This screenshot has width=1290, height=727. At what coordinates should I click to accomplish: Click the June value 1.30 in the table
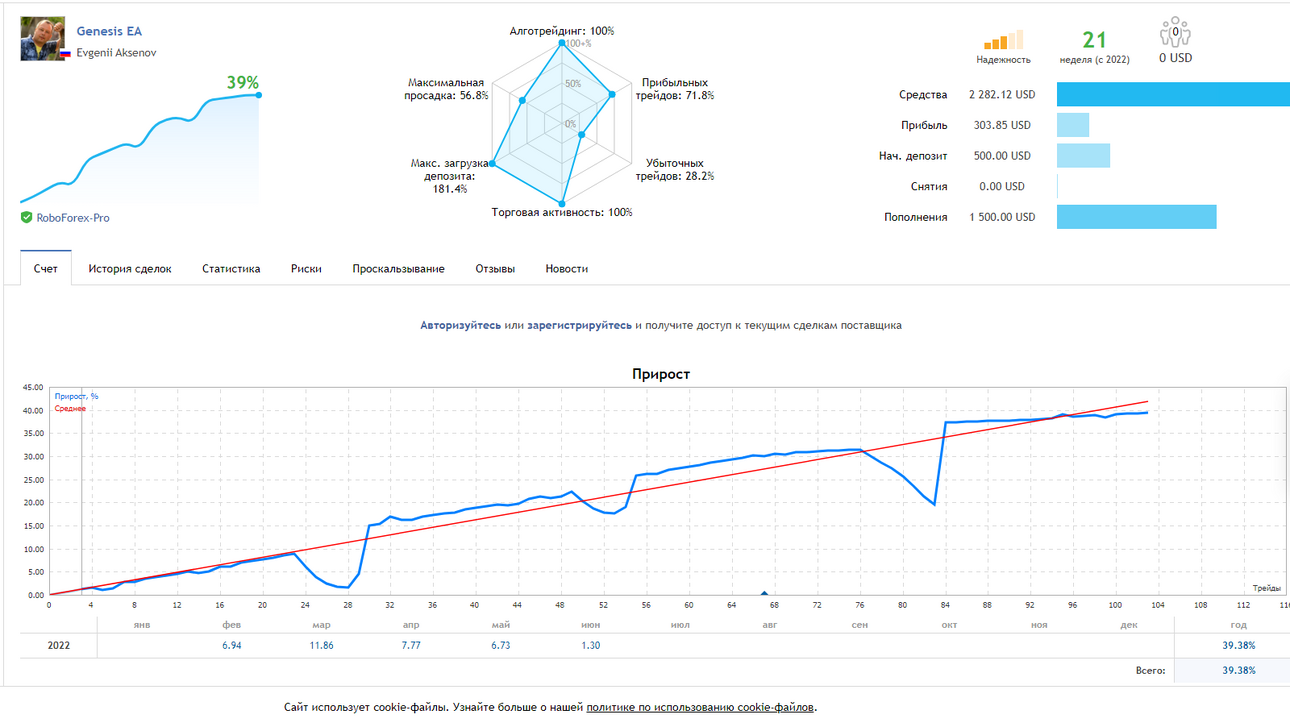(590, 645)
